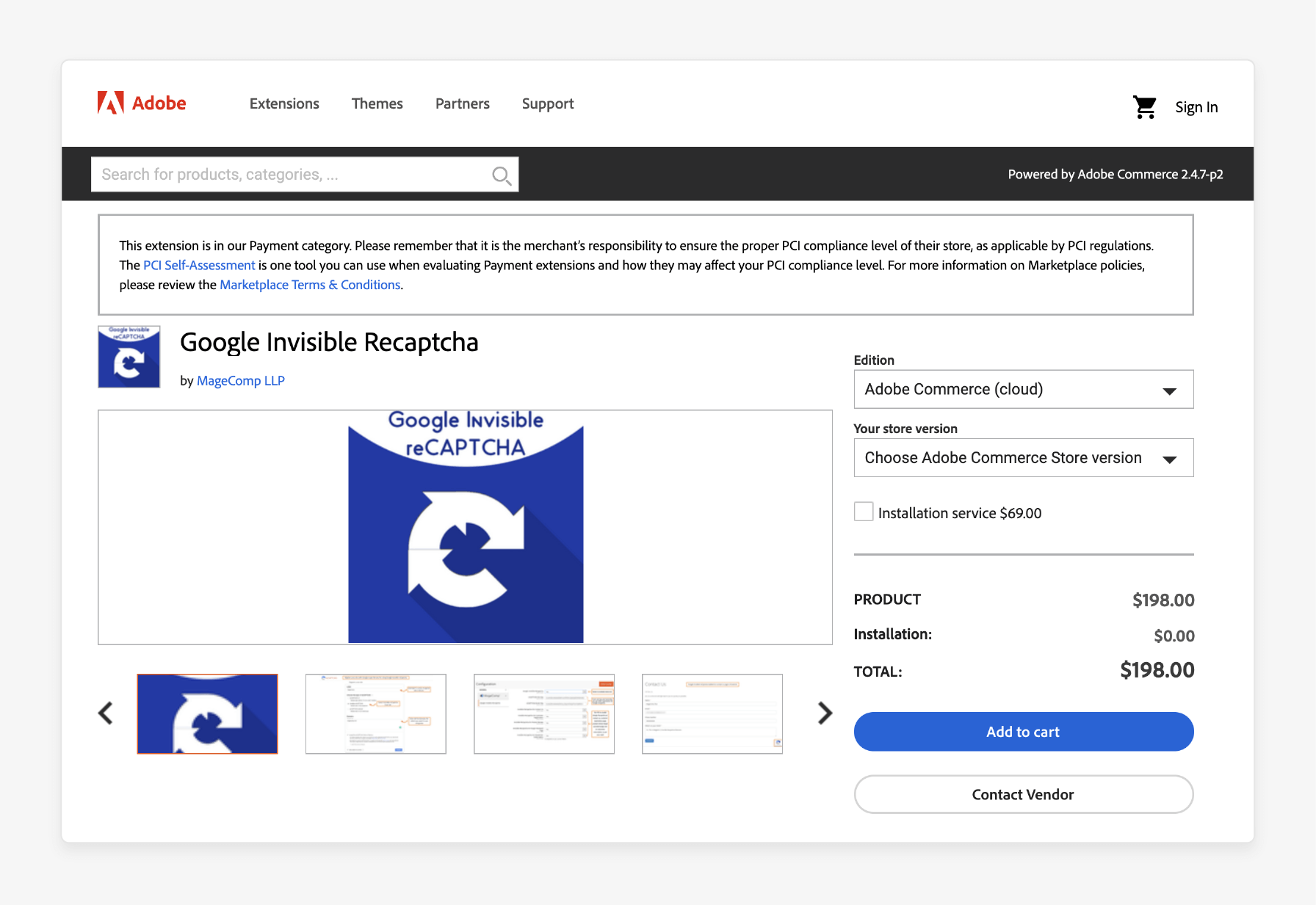Open the PCI Self-Assessment link
1316x905 pixels.
click(x=199, y=265)
